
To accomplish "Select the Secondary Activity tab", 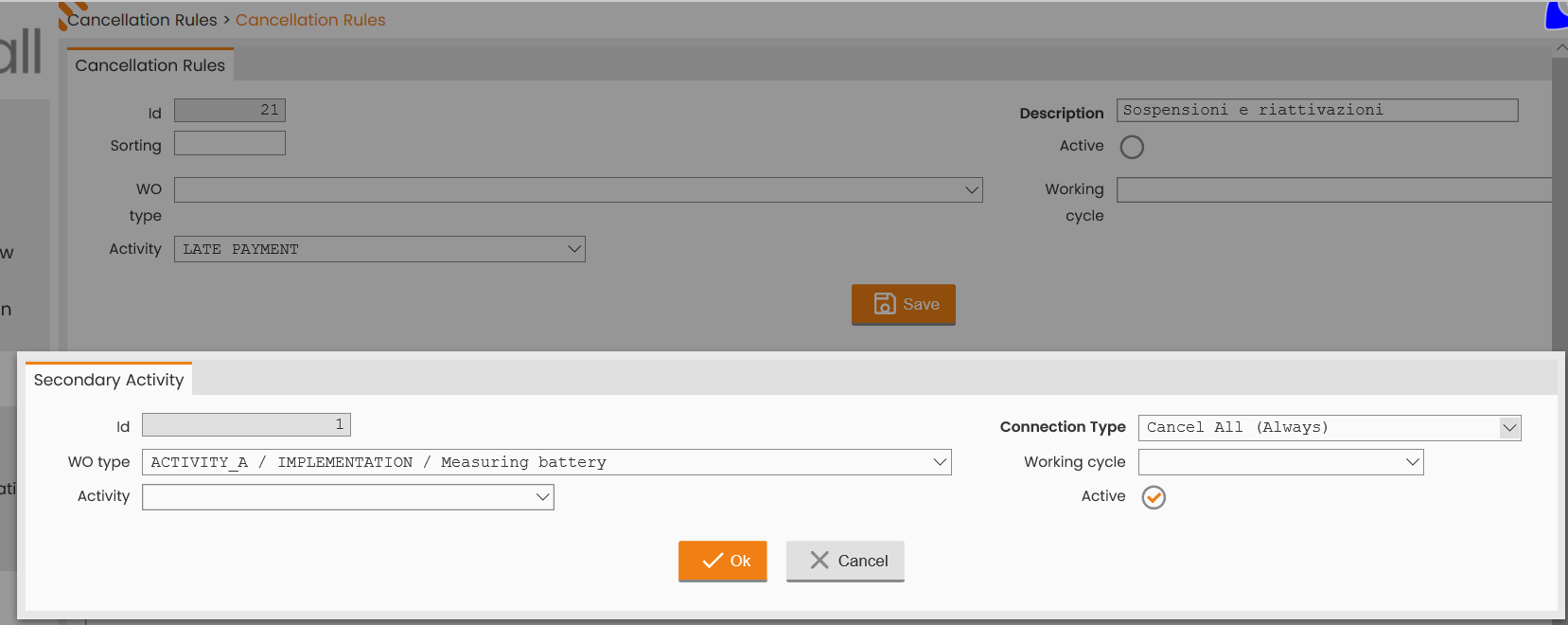I will click(109, 379).
